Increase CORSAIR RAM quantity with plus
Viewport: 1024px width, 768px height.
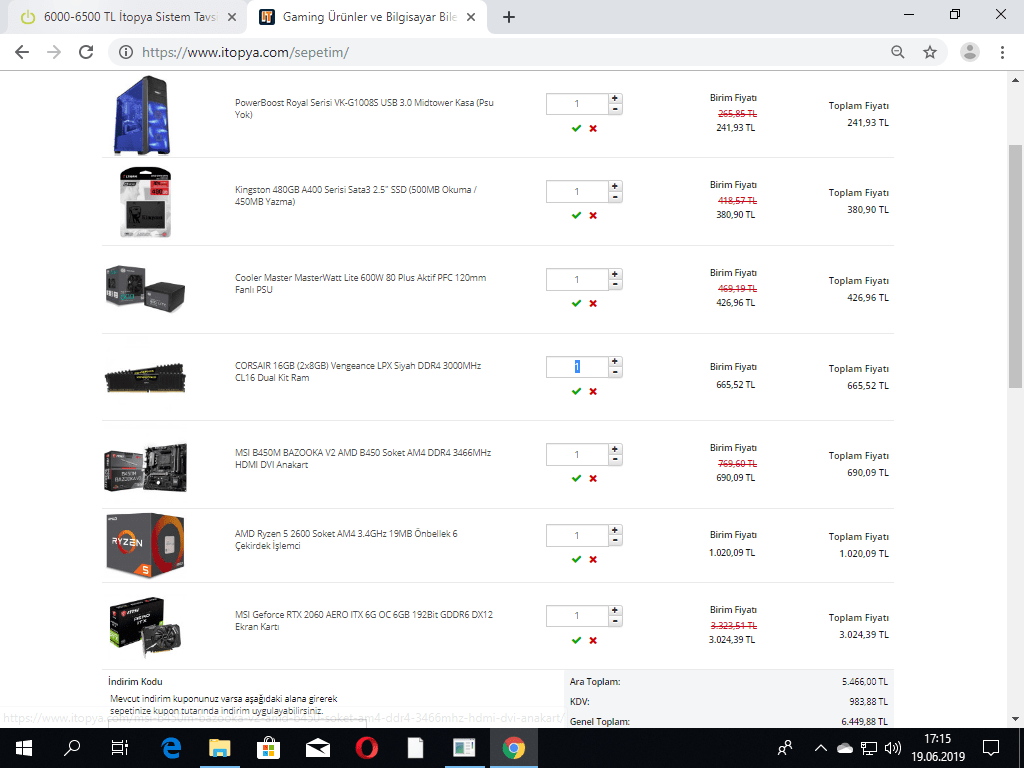coord(615,361)
